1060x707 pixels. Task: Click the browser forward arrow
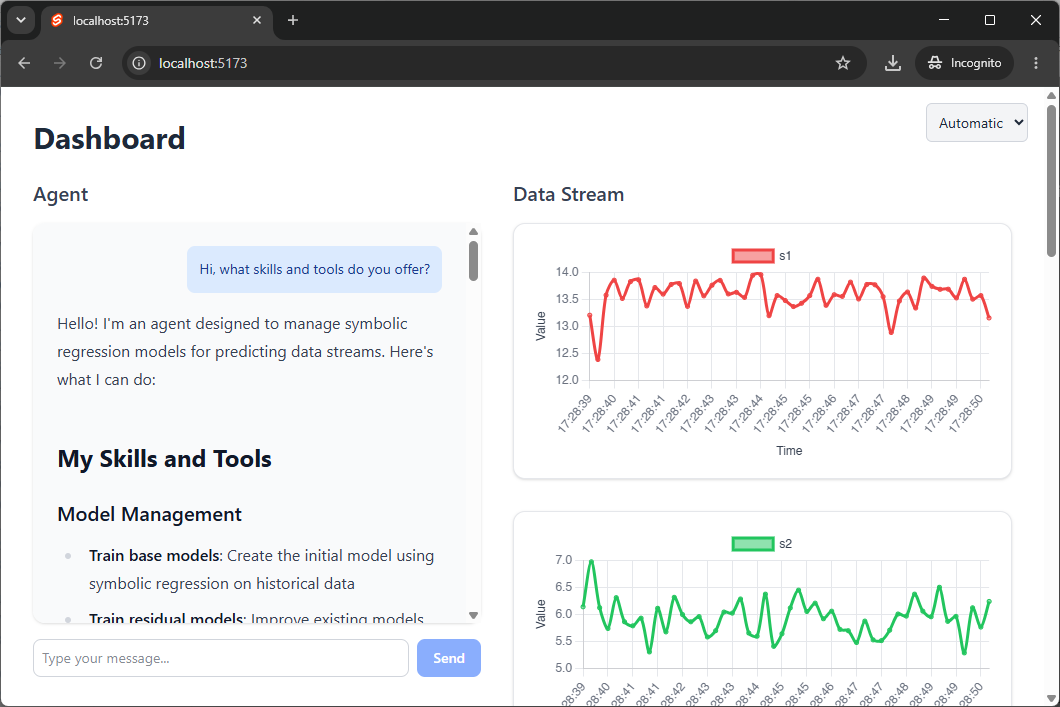[x=59, y=63]
